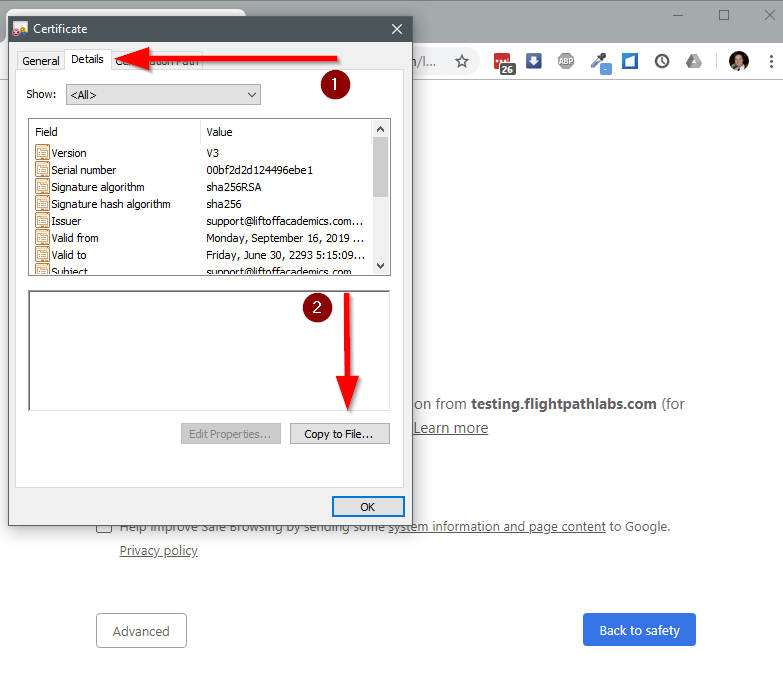This screenshot has height=673, width=783.
Task: Open the Learn more link
Action: 451,428
